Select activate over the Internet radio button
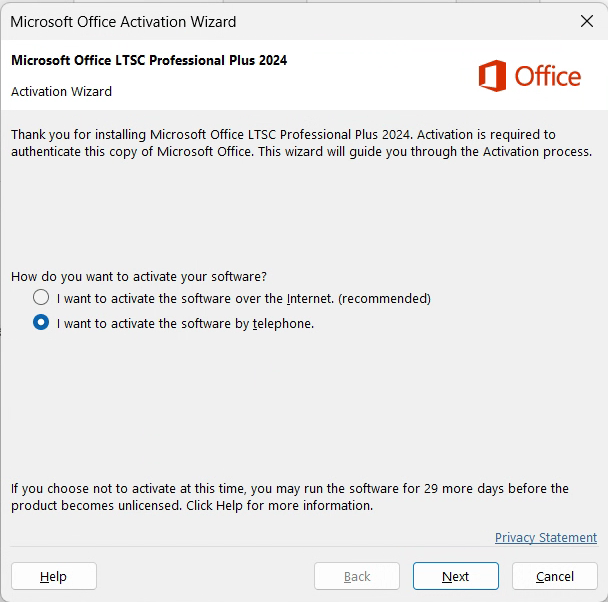Viewport: 608px width, 602px height. click(41, 298)
